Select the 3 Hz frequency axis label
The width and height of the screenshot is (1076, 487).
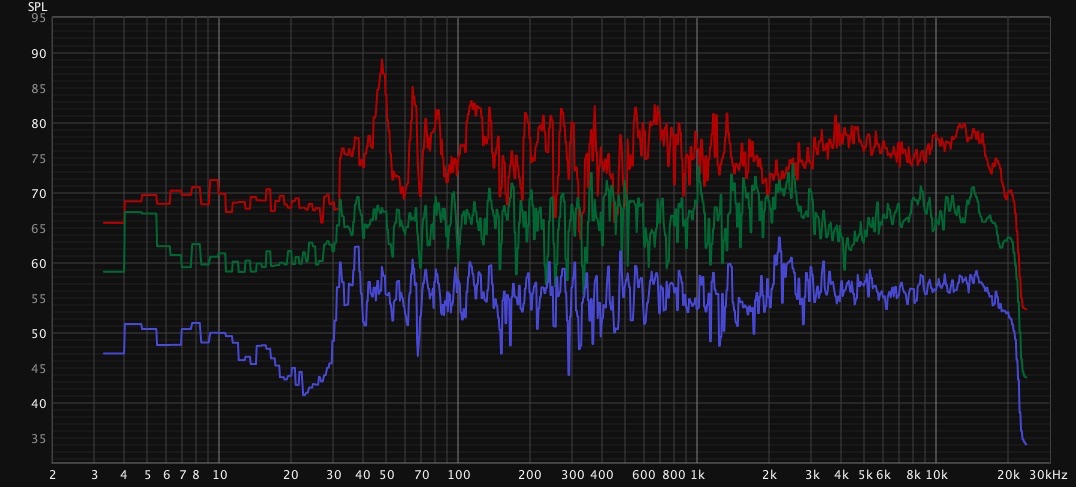click(95, 475)
